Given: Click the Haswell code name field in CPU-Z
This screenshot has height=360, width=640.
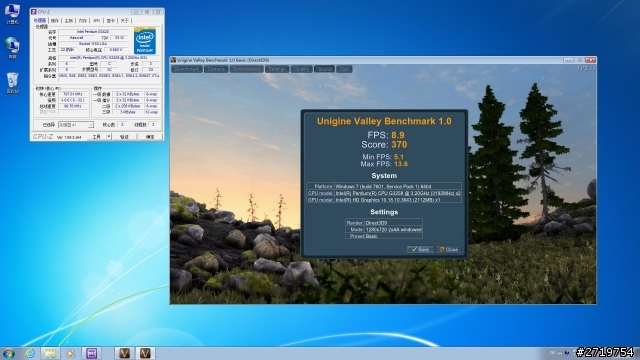Looking at the screenshot, I should pyautogui.click(x=77, y=38).
